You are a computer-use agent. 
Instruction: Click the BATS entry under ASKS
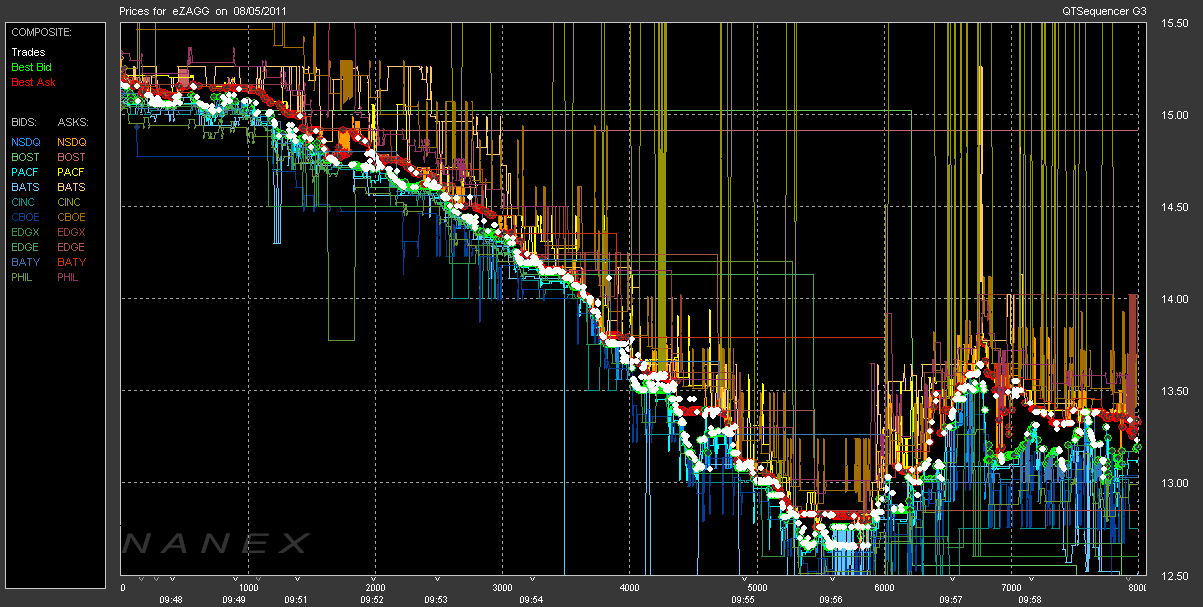point(72,187)
